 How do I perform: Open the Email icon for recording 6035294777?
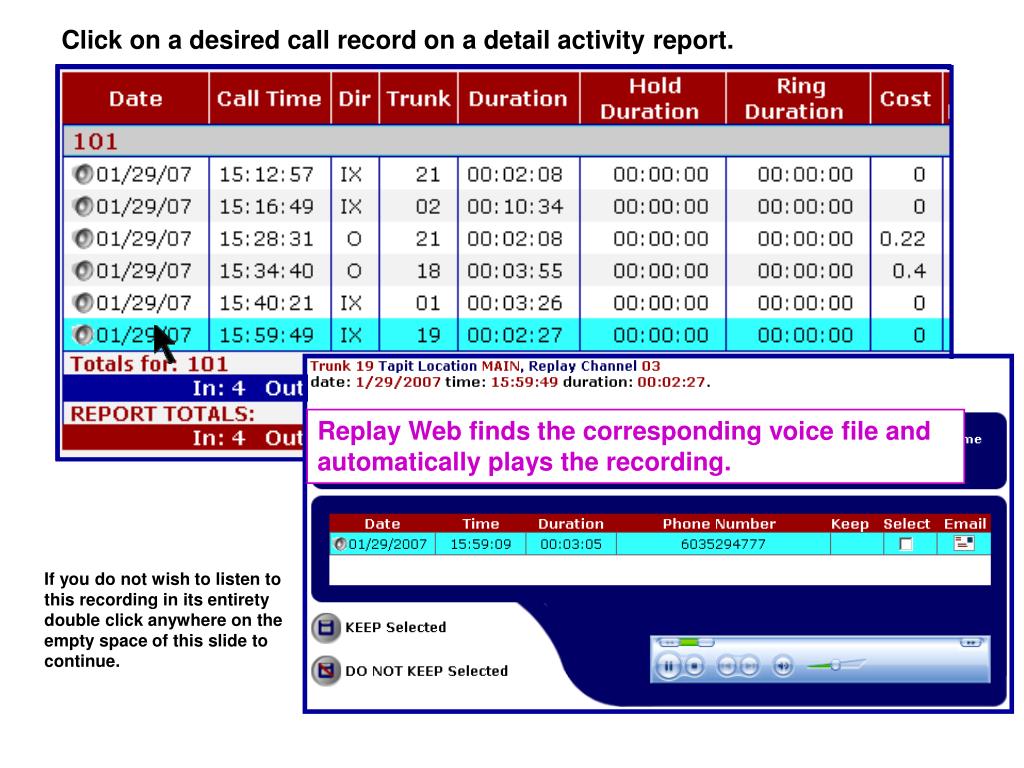click(x=964, y=543)
